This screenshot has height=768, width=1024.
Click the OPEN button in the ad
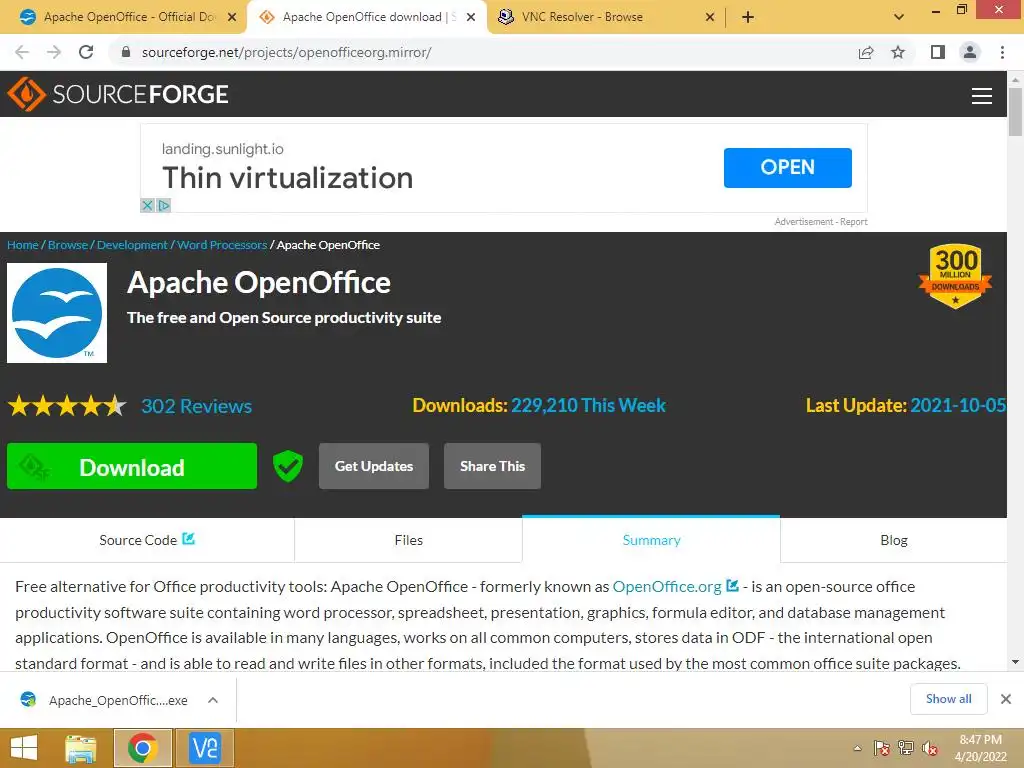click(788, 167)
